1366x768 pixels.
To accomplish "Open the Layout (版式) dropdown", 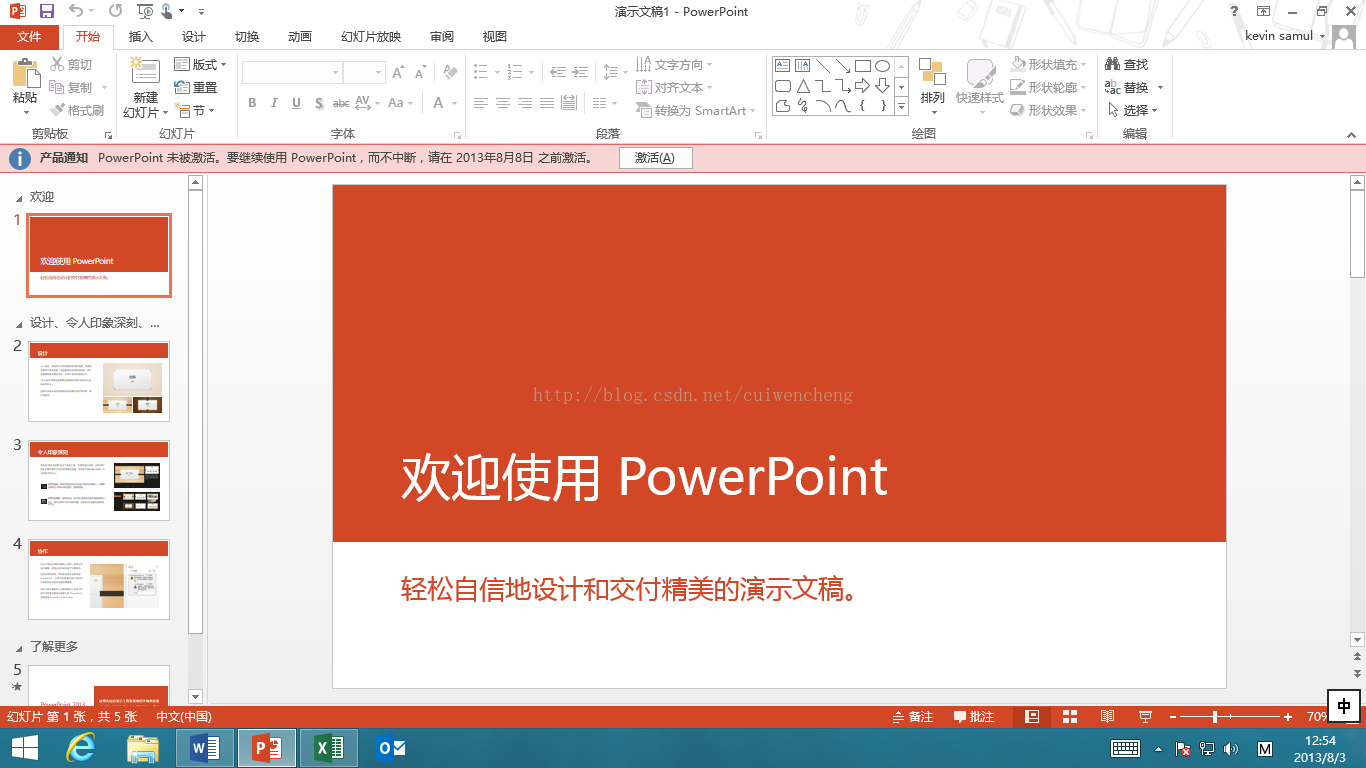I will click(200, 64).
